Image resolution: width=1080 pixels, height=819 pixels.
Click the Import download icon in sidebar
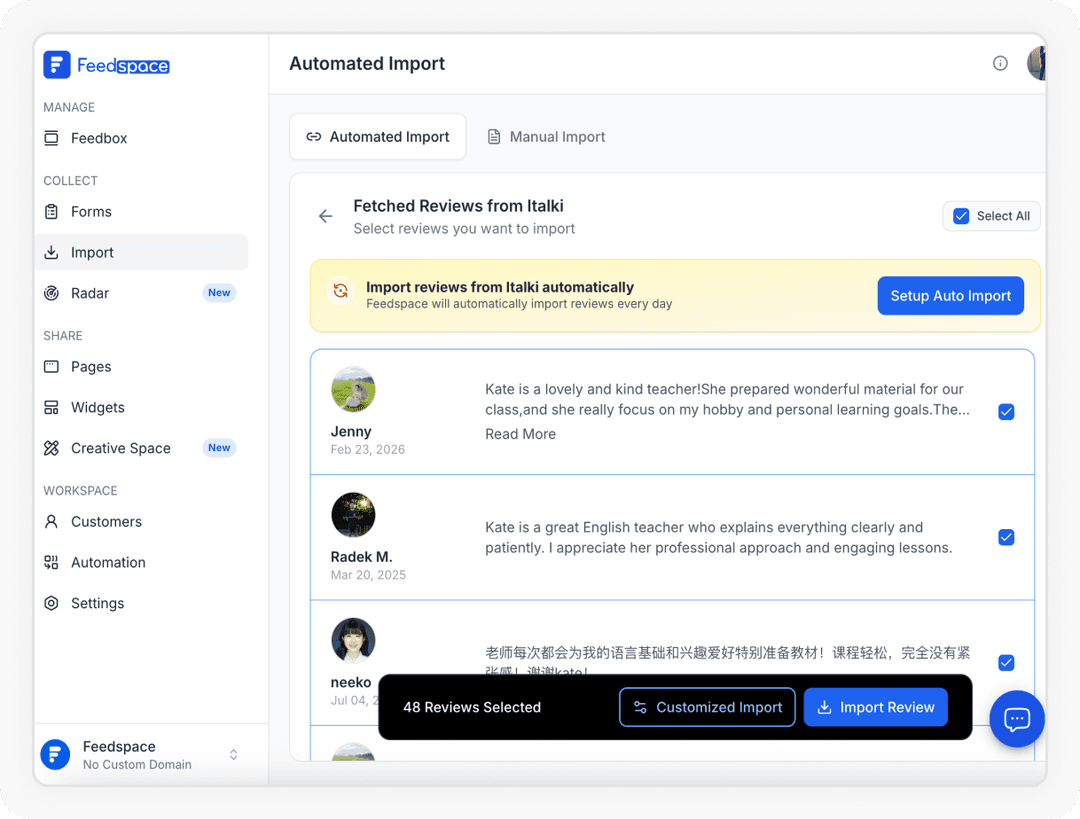51,252
